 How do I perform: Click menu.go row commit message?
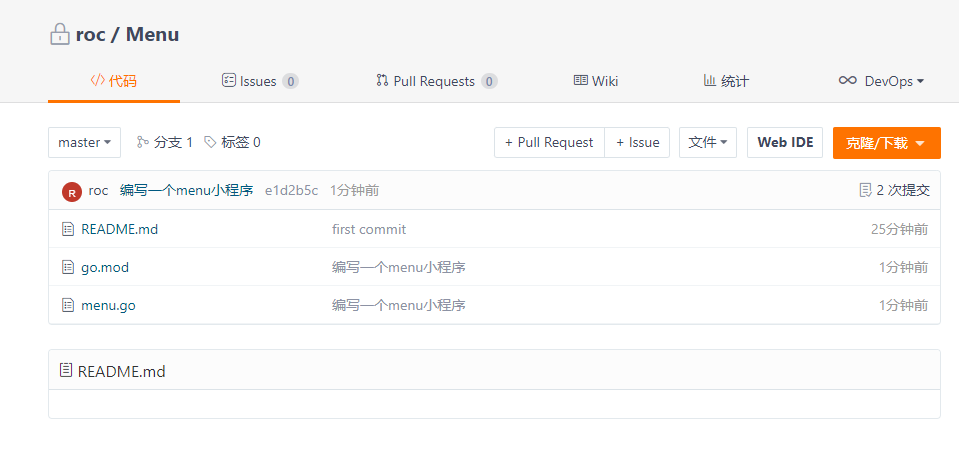[399, 305]
